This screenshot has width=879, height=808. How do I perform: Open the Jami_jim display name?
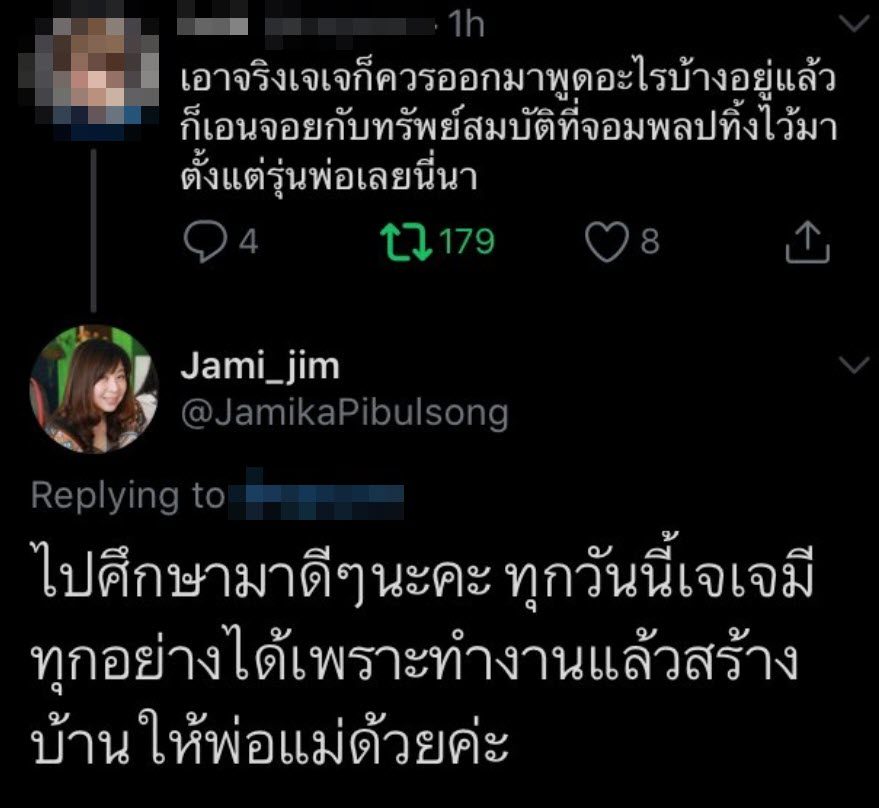(260, 367)
